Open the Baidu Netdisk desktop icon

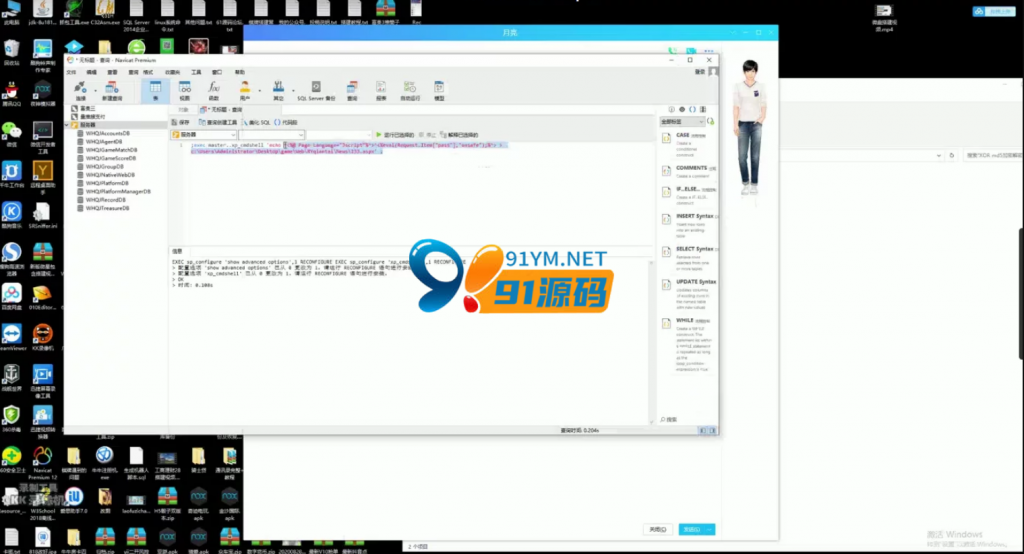pyautogui.click(x=11, y=297)
